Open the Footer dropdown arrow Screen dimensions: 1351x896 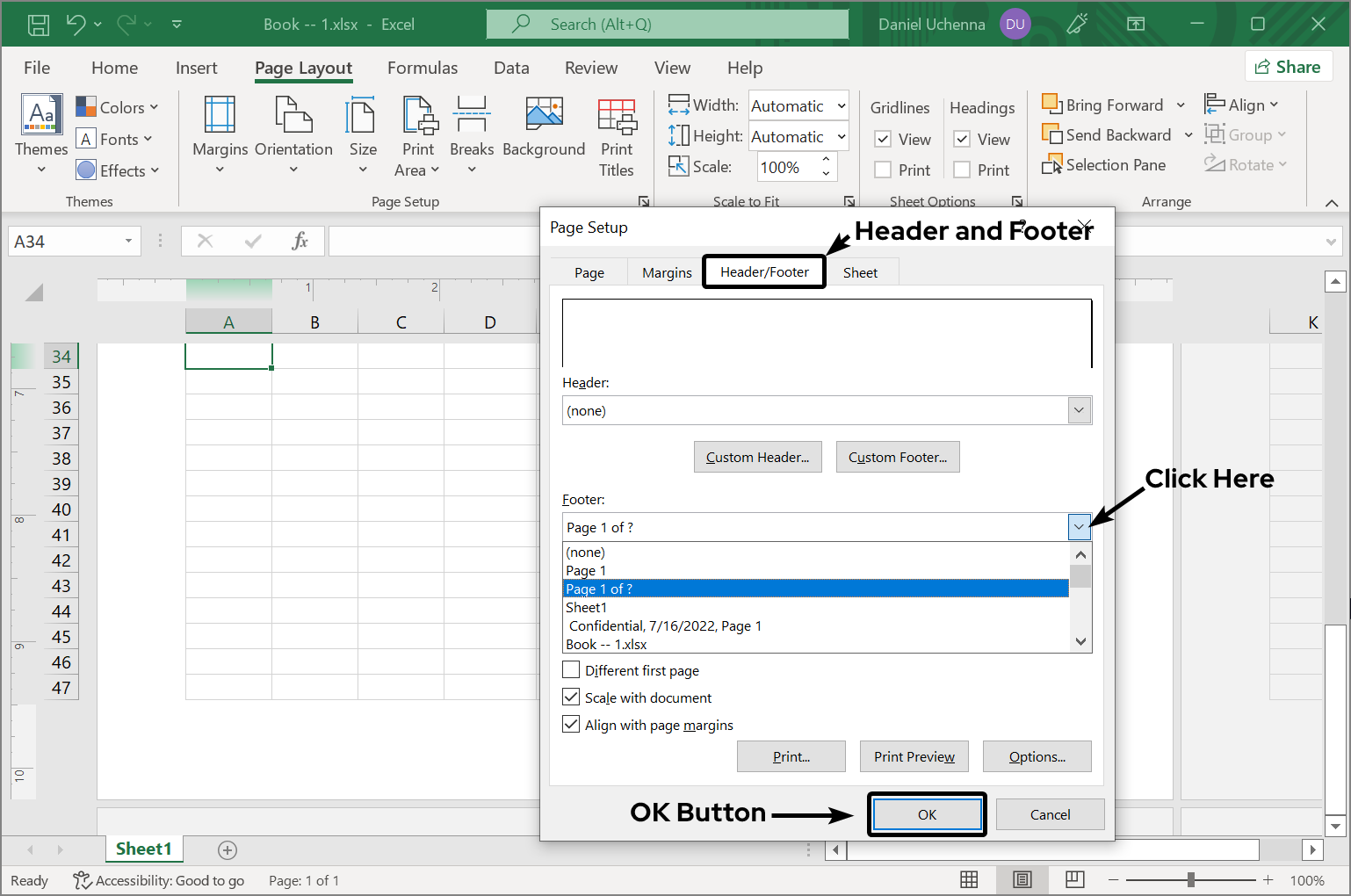[x=1079, y=527]
